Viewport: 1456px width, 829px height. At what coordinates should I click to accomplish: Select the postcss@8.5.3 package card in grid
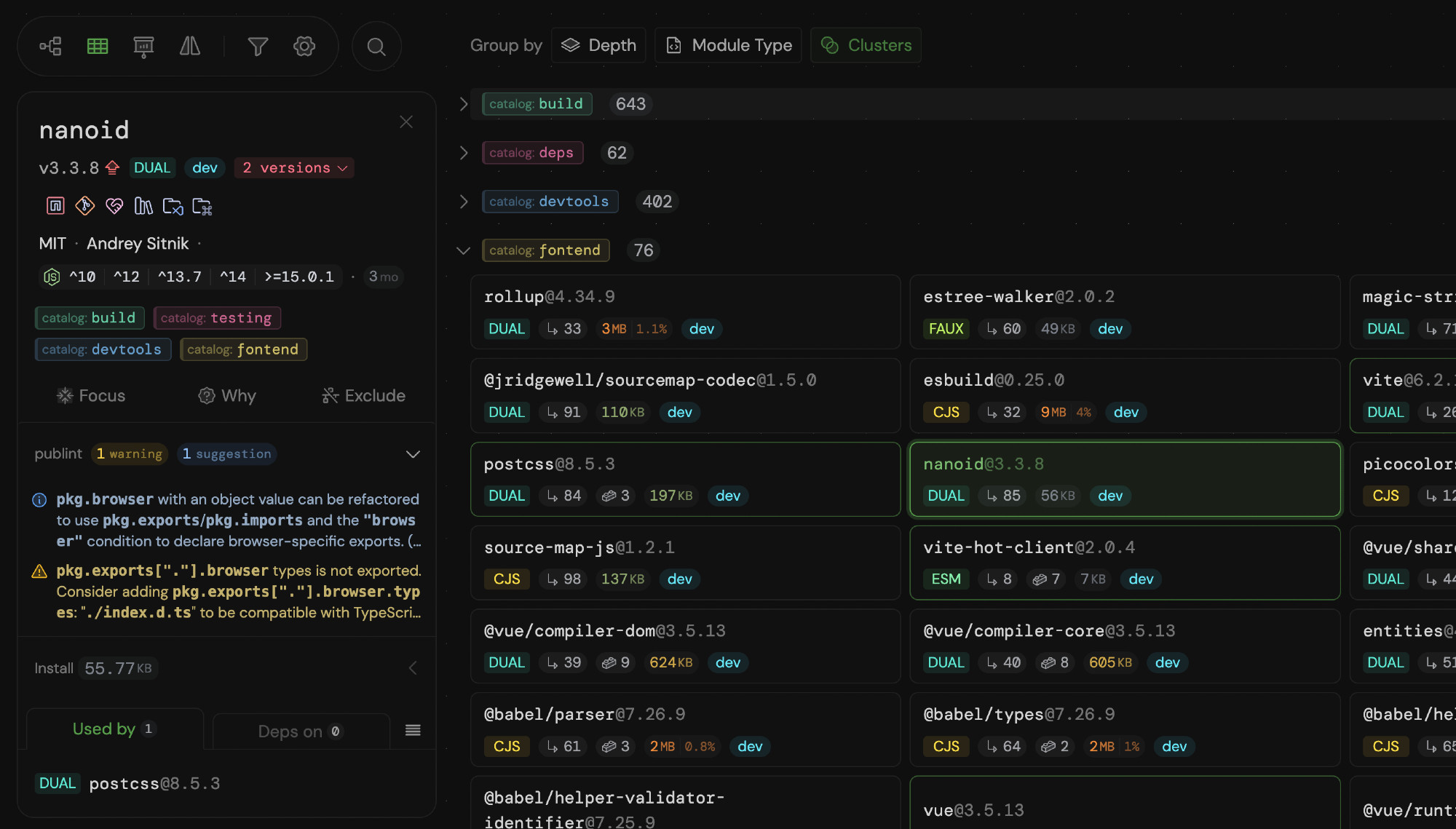686,480
